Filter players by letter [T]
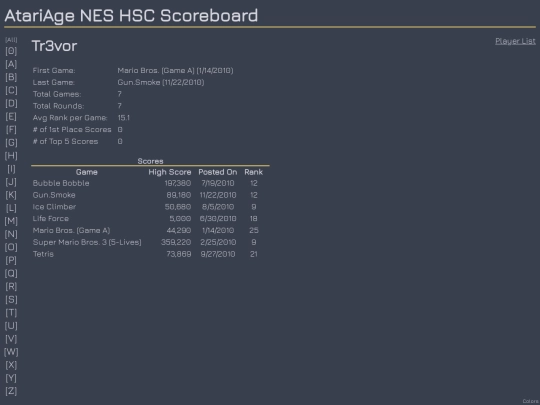Screen dimensions: 540x405 (x=11, y=313)
